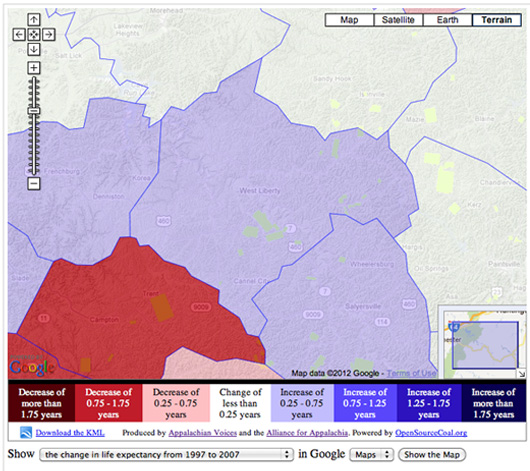The image size is (530, 471).
Task: Switch to Satellite map view
Action: click(x=398, y=20)
